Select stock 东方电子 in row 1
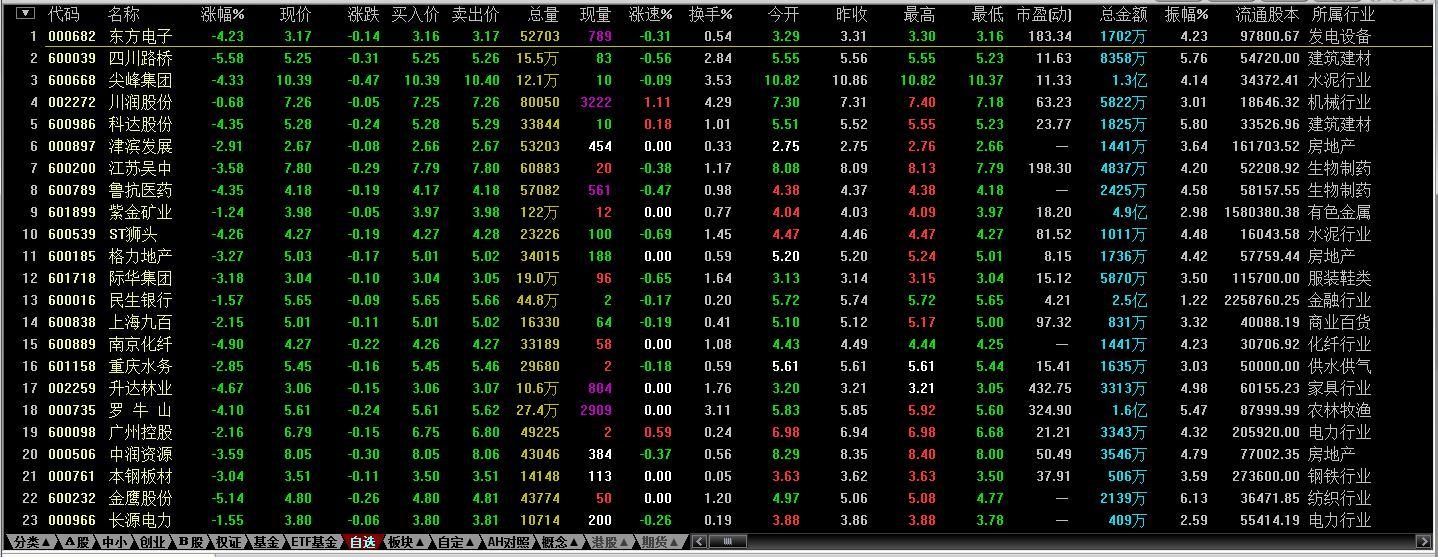This screenshot has width=1438, height=557. (x=140, y=36)
